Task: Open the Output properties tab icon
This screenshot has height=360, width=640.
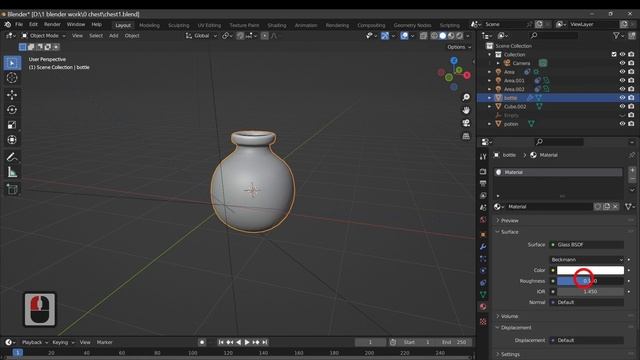Action: click(483, 183)
